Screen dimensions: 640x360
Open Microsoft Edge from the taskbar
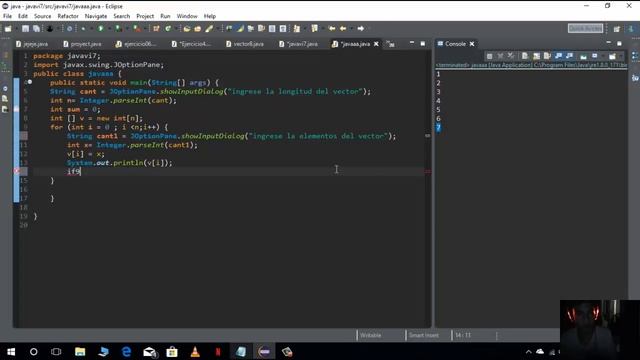(126, 351)
